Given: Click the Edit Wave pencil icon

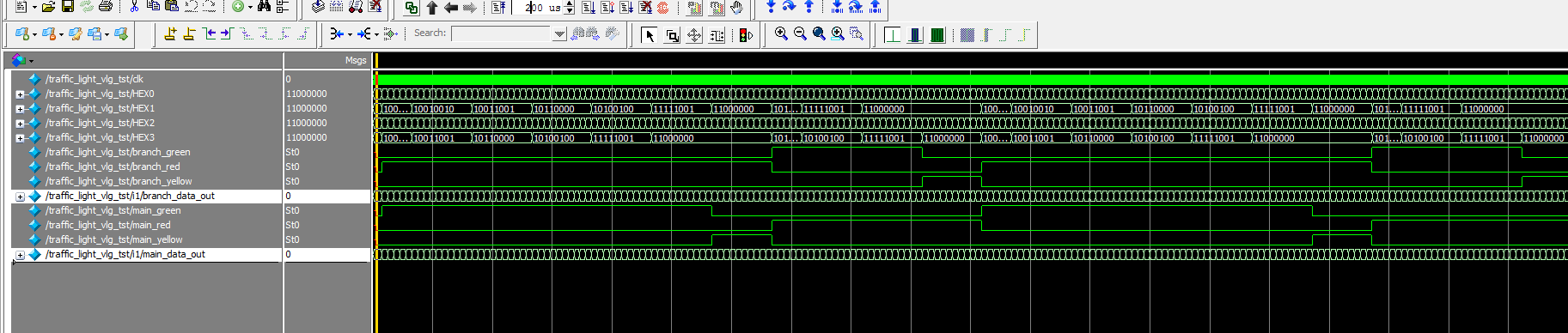Looking at the screenshot, I should click(x=76, y=33).
